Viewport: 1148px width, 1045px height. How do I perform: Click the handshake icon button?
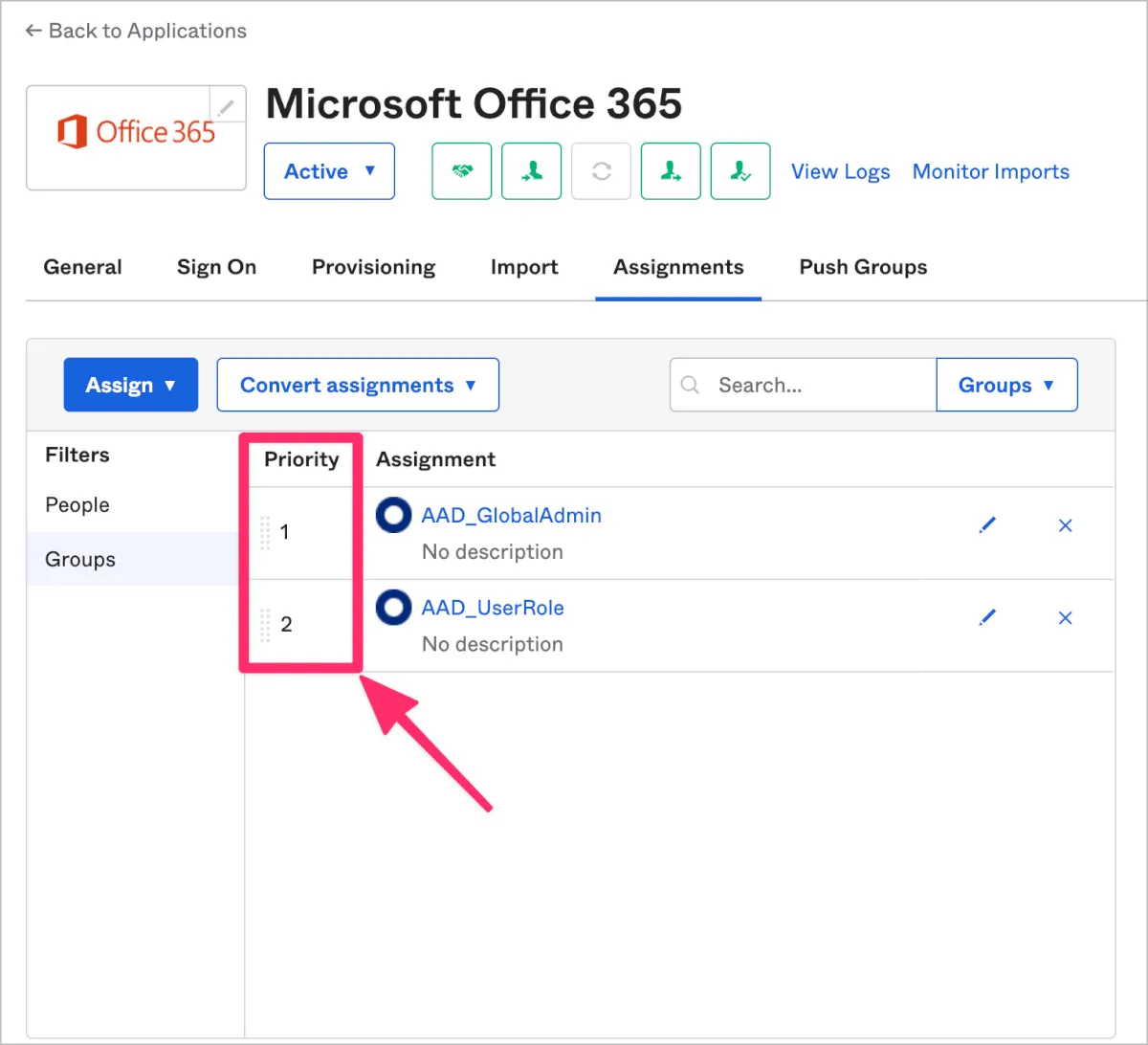pyautogui.click(x=462, y=171)
